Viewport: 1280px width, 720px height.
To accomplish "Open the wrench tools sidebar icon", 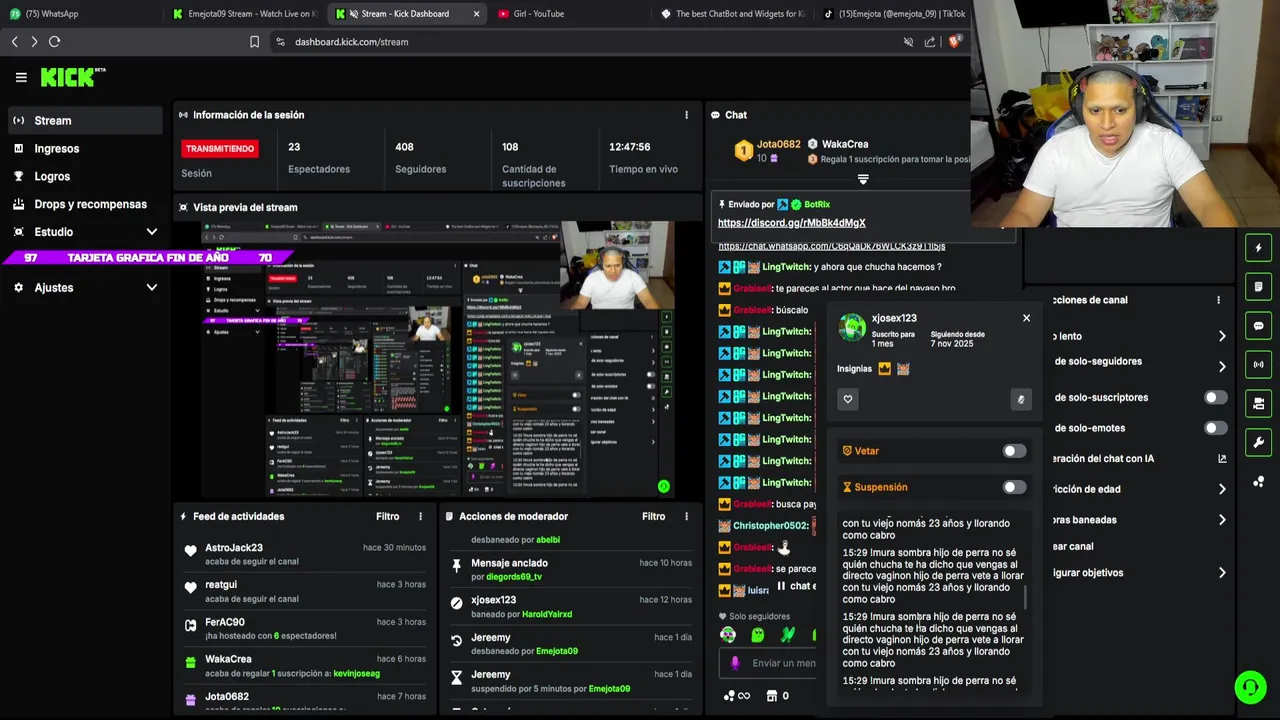I will click(x=1258, y=443).
